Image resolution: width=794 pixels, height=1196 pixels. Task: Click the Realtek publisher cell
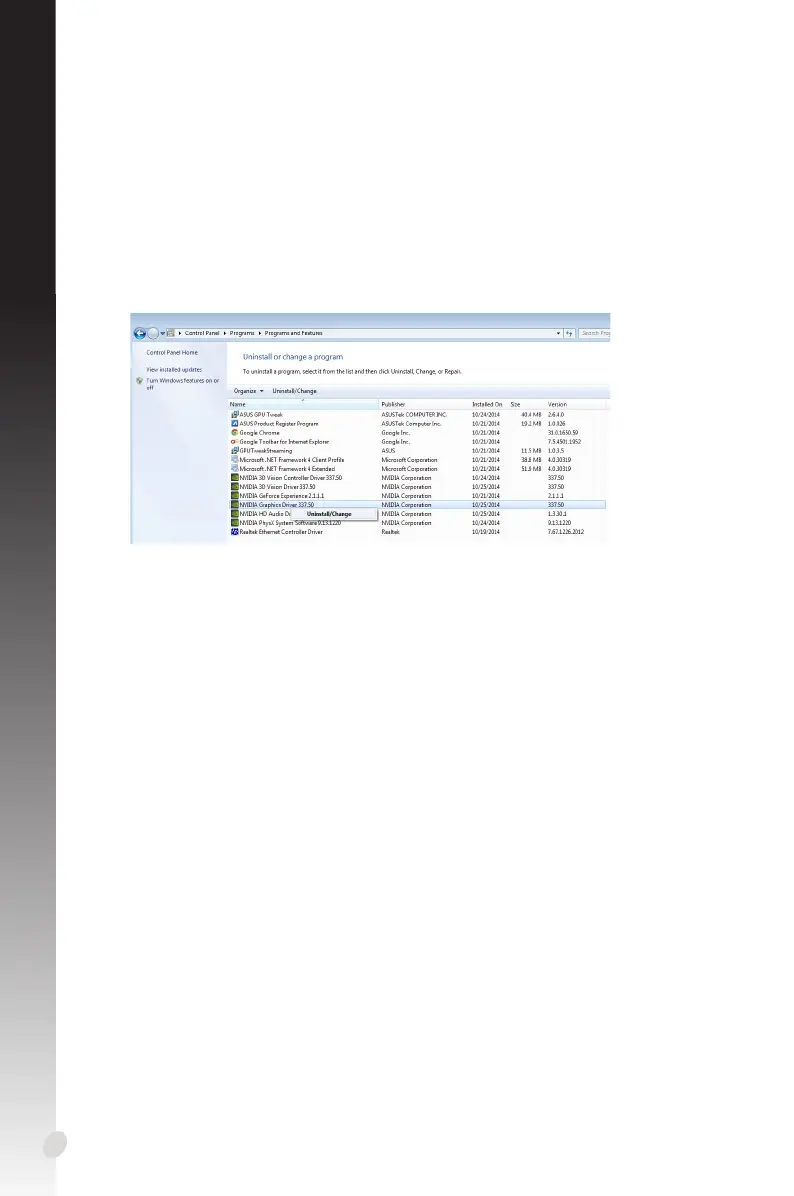[391, 532]
